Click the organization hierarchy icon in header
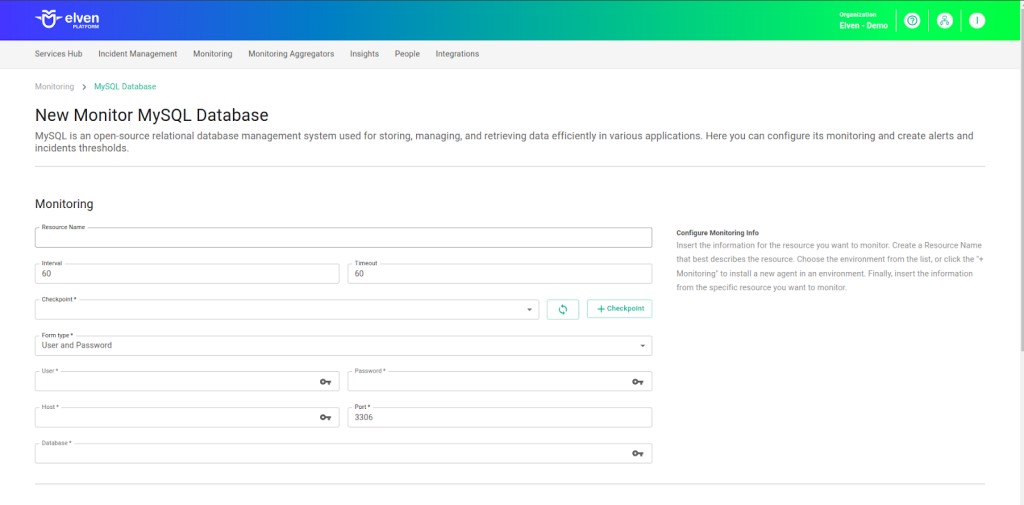 pyautogui.click(x=944, y=21)
